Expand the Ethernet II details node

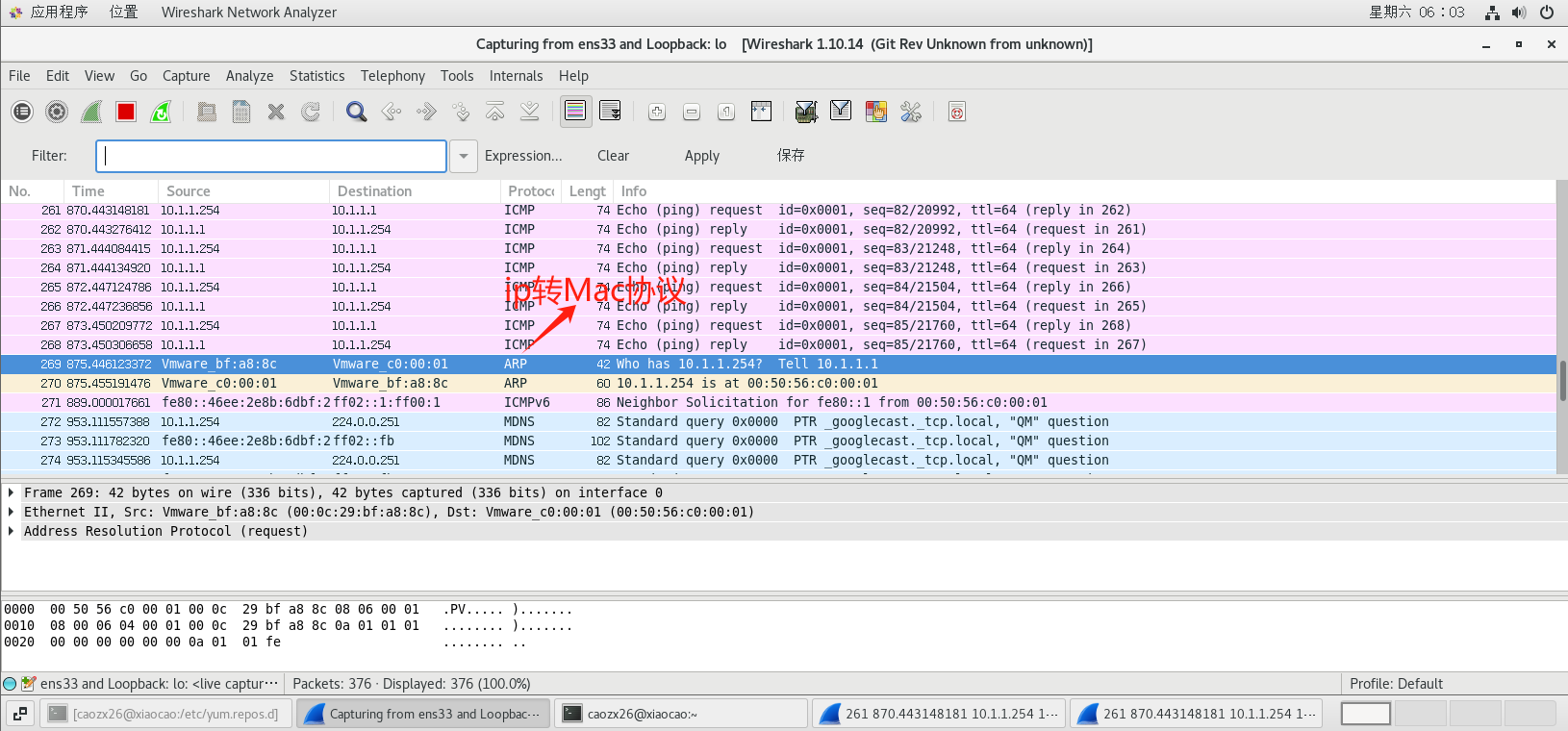[11, 512]
